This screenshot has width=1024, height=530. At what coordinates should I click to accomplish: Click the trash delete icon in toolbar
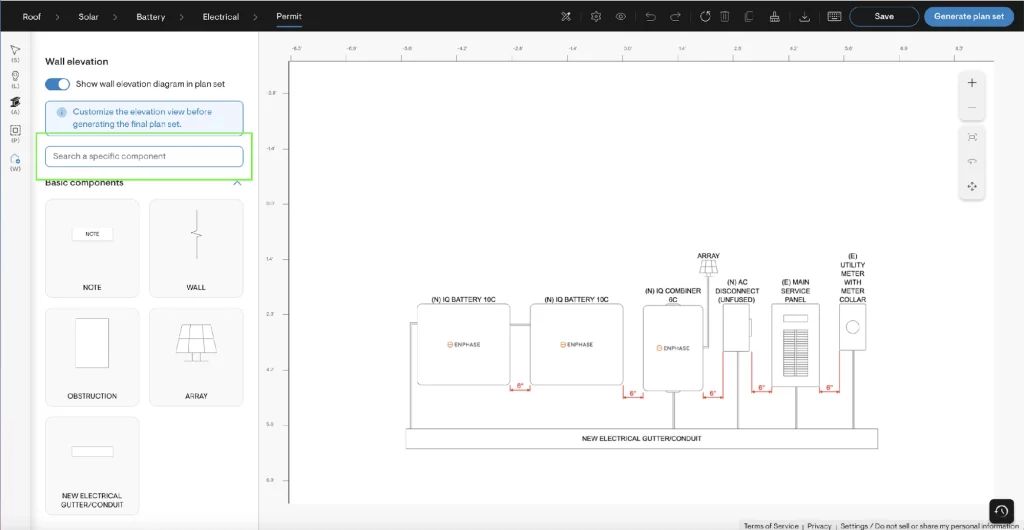pos(725,17)
